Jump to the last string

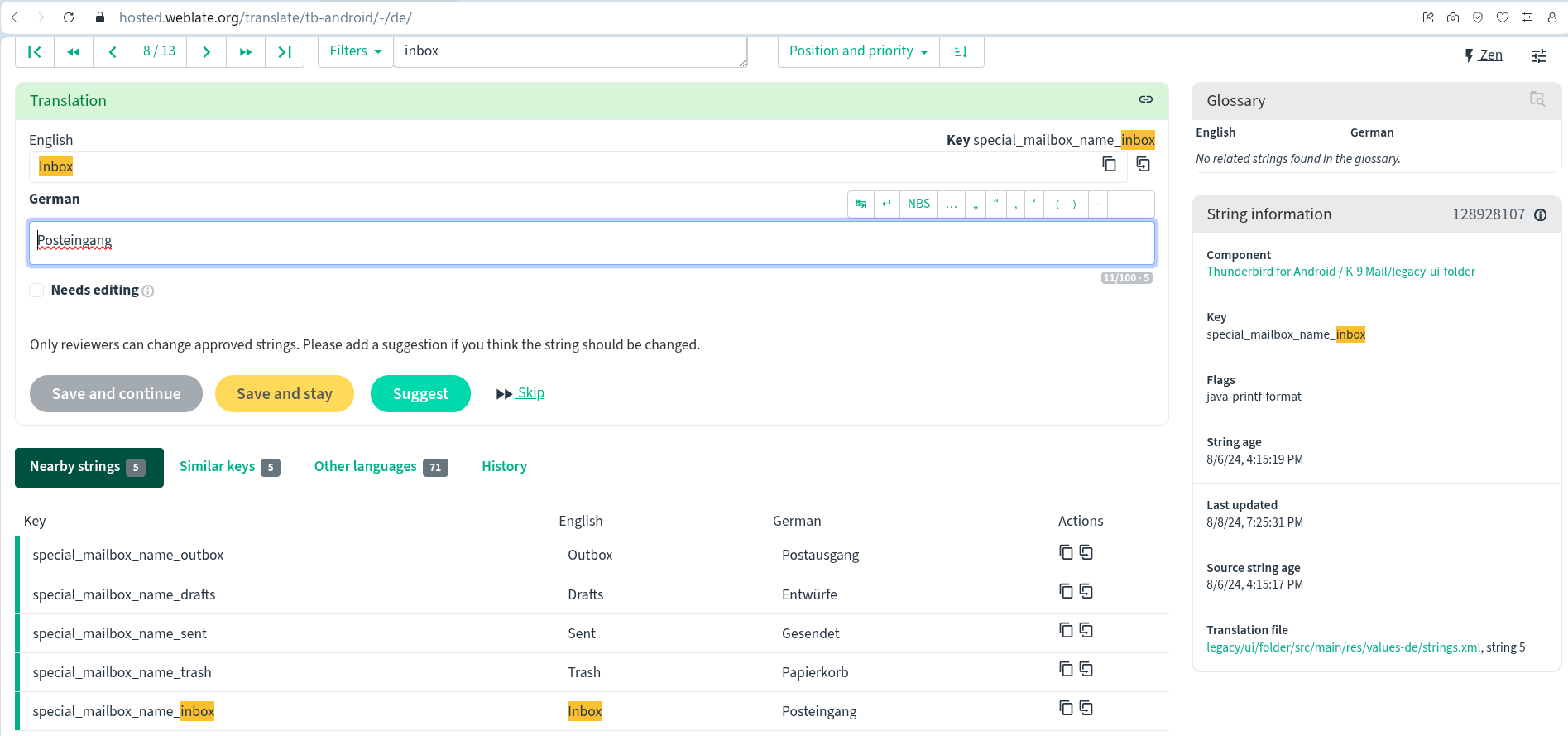click(x=285, y=51)
